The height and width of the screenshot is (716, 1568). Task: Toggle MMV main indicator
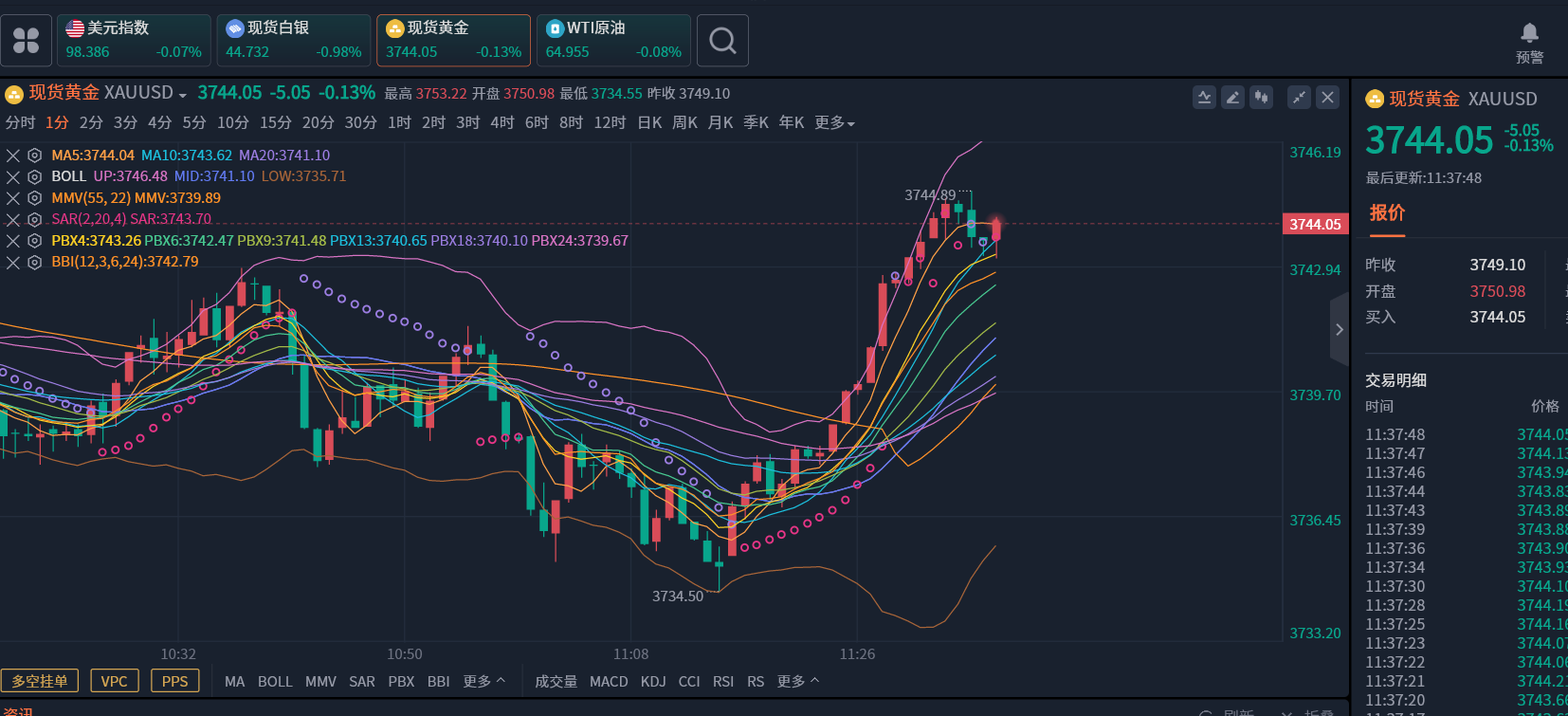point(320,682)
